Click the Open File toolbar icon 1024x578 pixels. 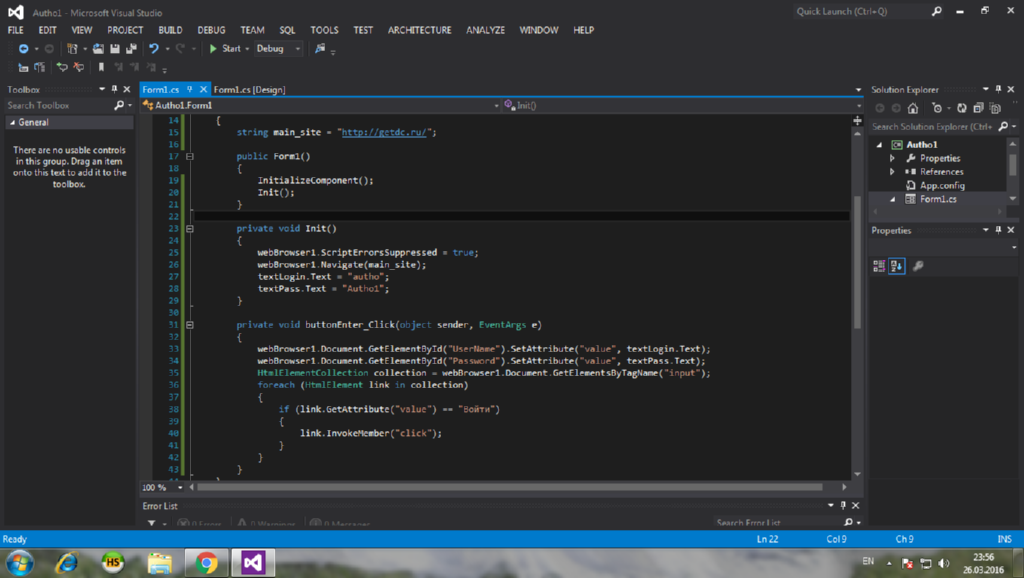(x=98, y=49)
